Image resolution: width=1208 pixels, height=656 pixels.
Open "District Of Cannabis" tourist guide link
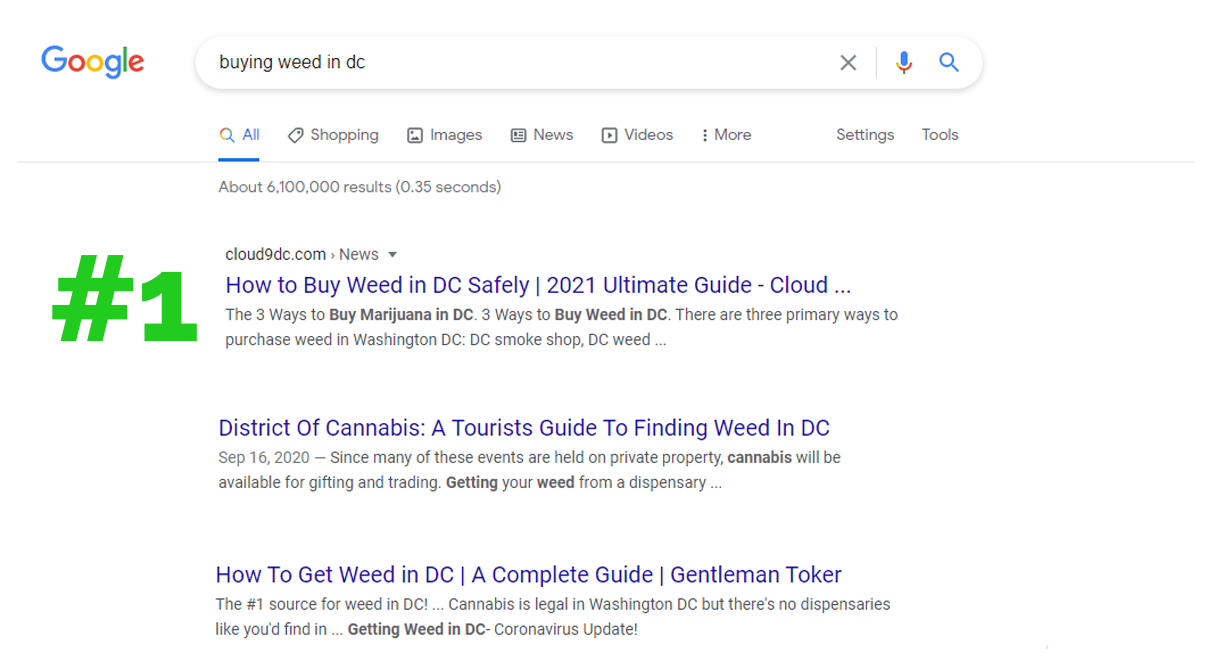524,428
